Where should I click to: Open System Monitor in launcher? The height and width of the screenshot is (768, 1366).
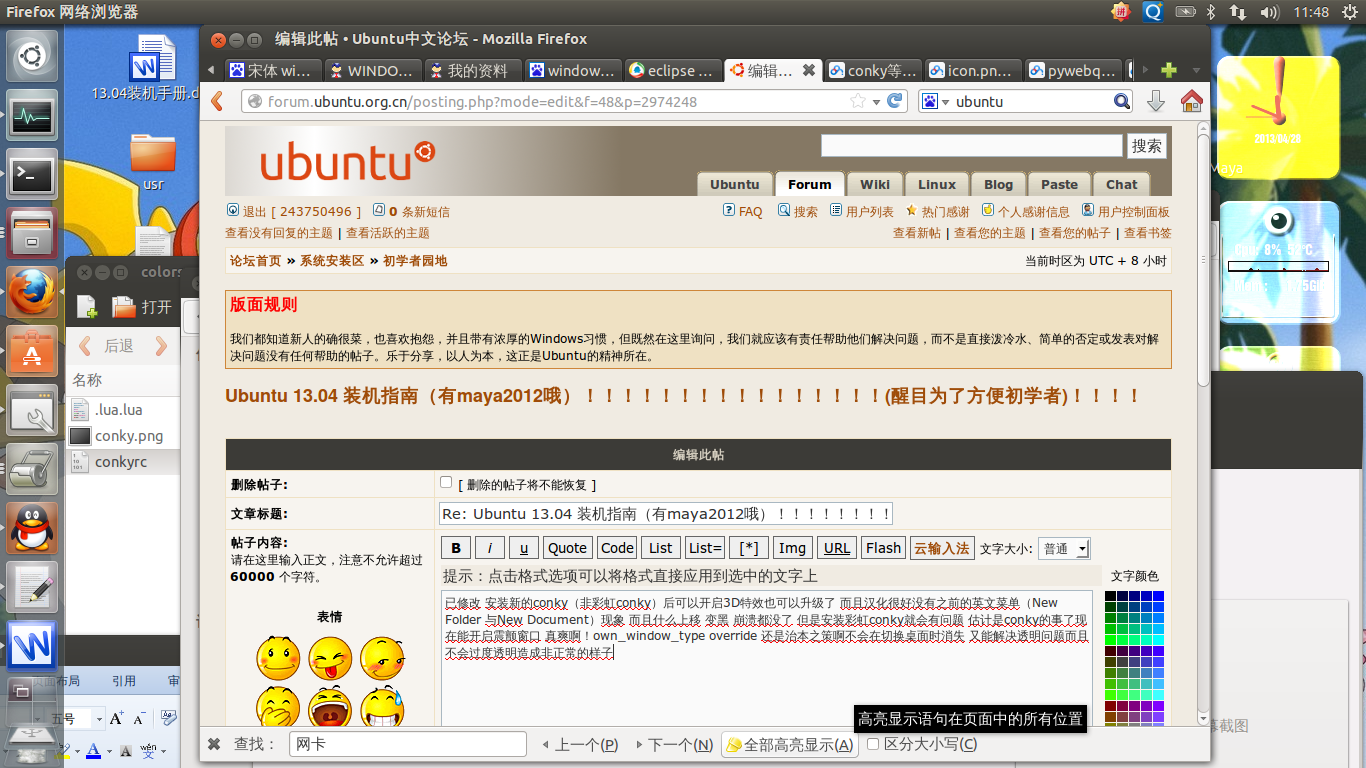32,116
